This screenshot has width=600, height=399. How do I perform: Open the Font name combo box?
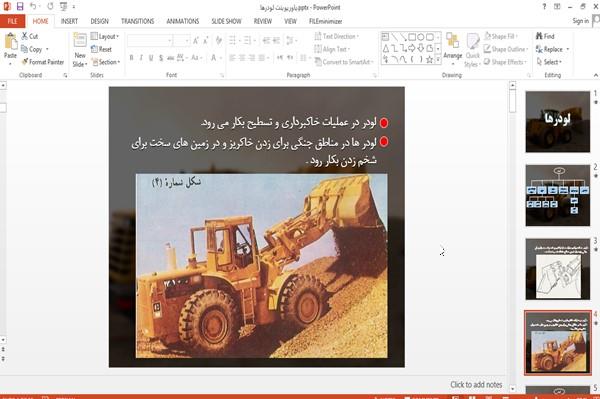(150, 40)
